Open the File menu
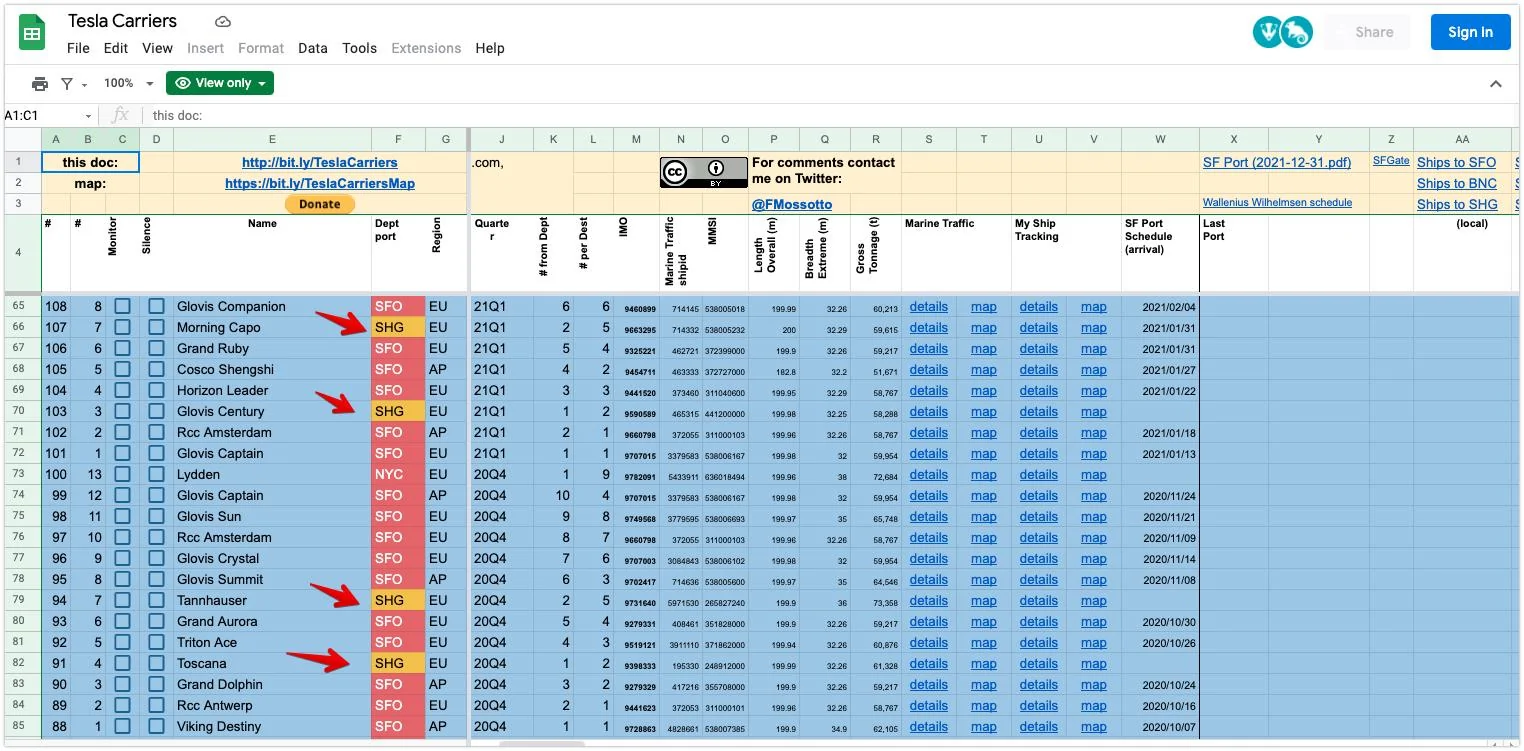Screen dimensions: 1524x751 pyautogui.click(x=78, y=48)
